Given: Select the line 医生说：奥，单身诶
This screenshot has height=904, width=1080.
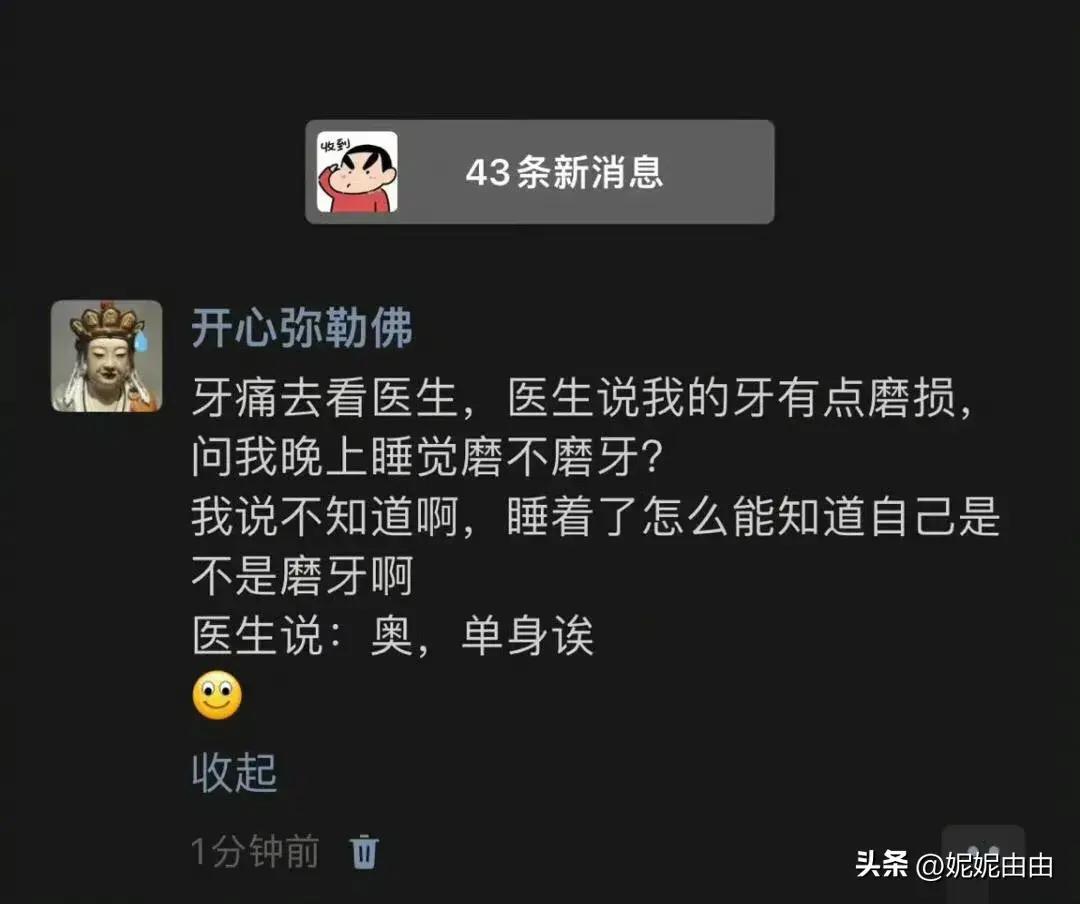Looking at the screenshot, I should pos(393,635).
